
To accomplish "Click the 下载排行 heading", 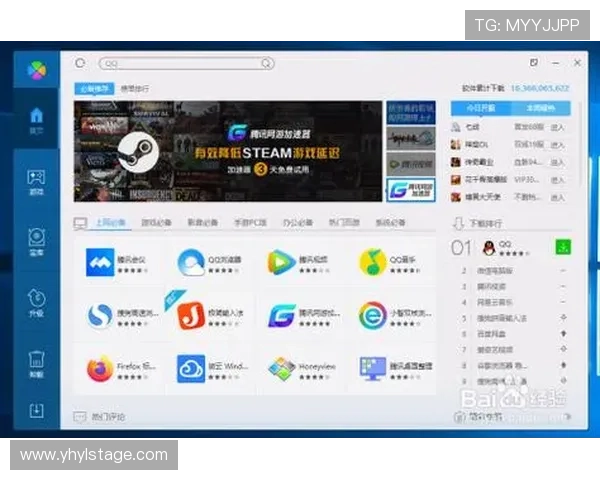I will click(x=486, y=224).
